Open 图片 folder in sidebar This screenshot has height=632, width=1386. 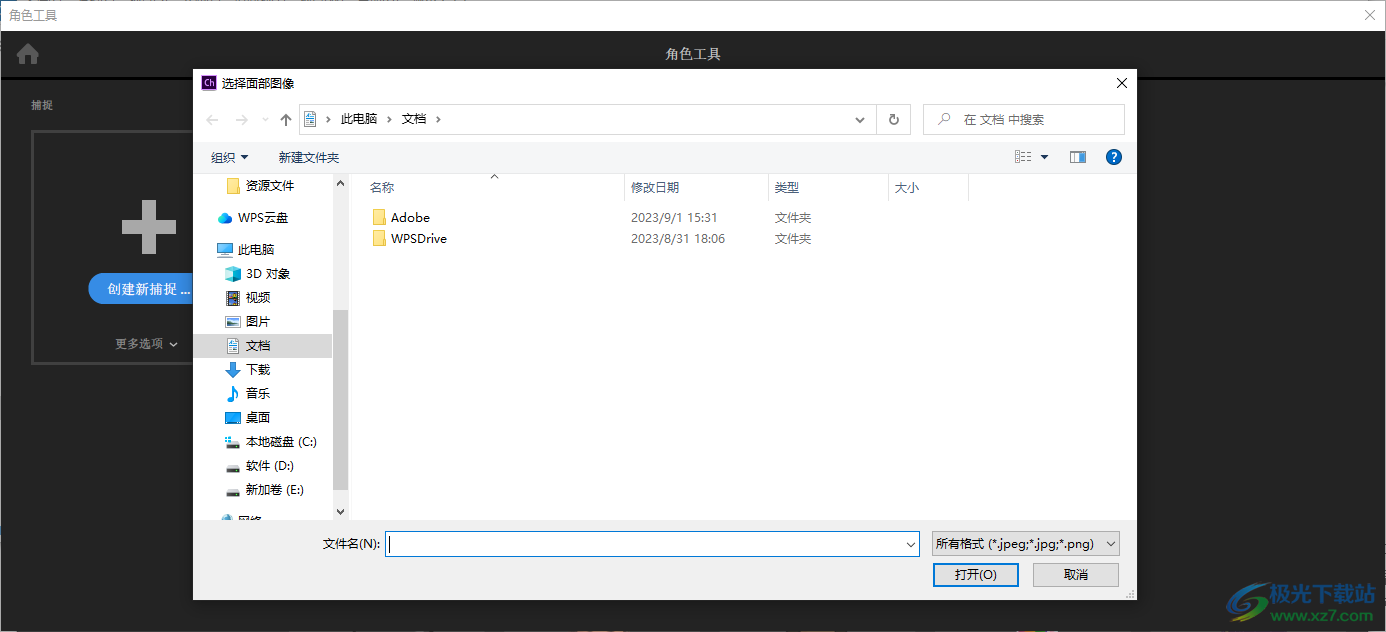coord(258,322)
